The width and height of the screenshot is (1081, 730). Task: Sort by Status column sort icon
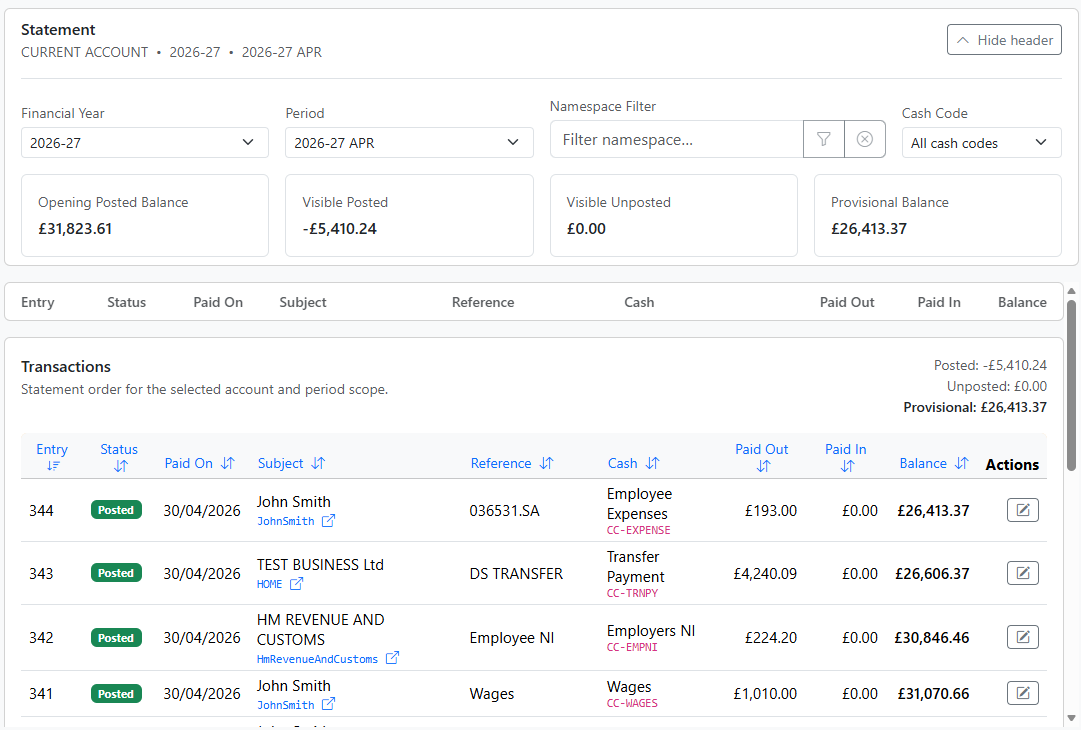(121, 467)
